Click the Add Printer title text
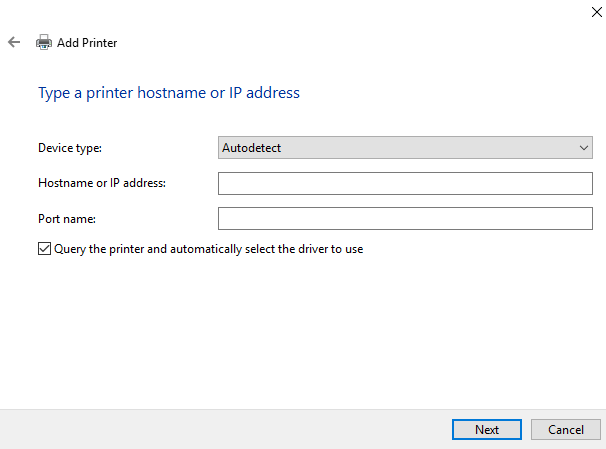 click(87, 43)
